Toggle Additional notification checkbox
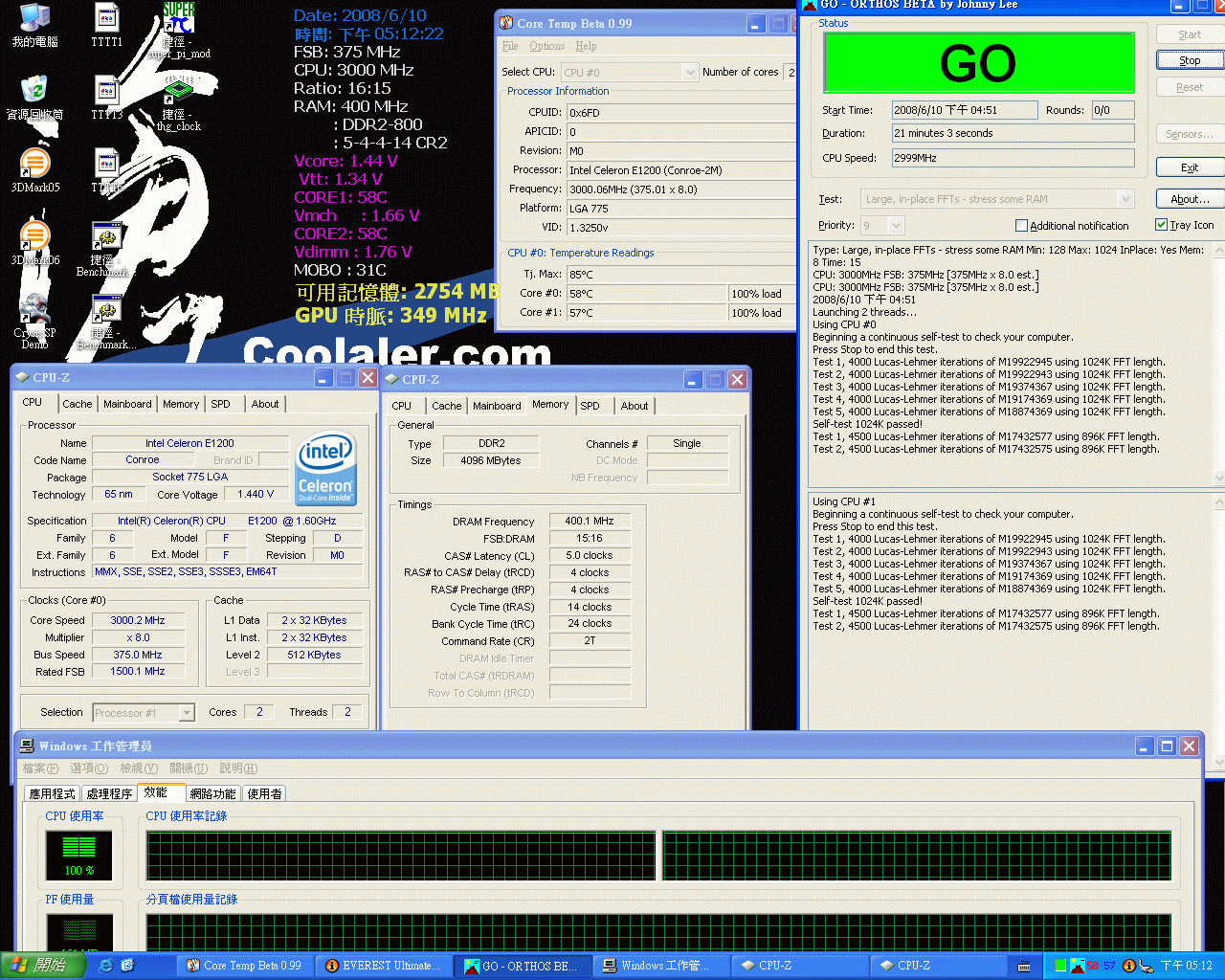Screen dimensions: 1225x980 [1021, 226]
